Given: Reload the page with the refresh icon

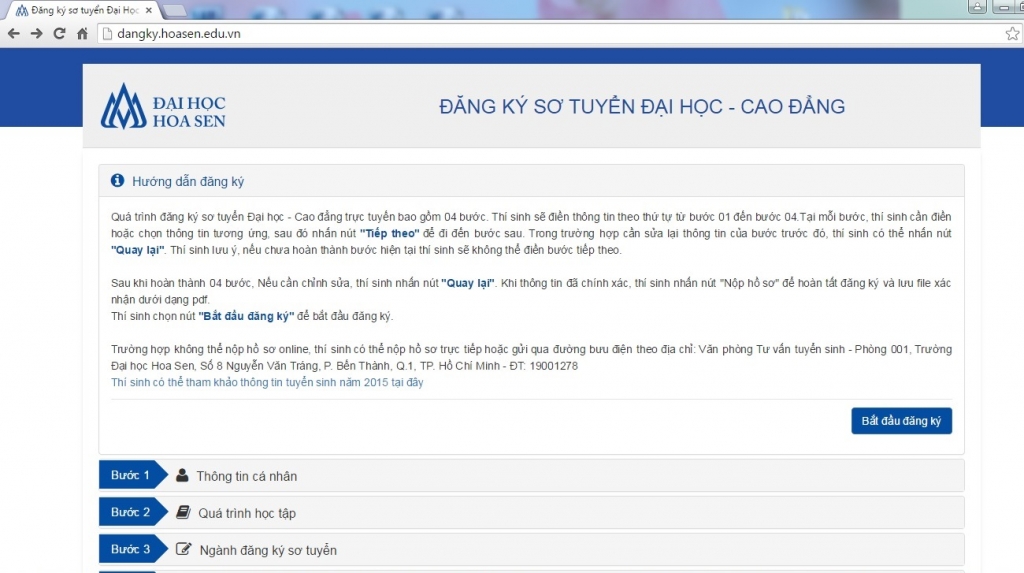Looking at the screenshot, I should 59,33.
